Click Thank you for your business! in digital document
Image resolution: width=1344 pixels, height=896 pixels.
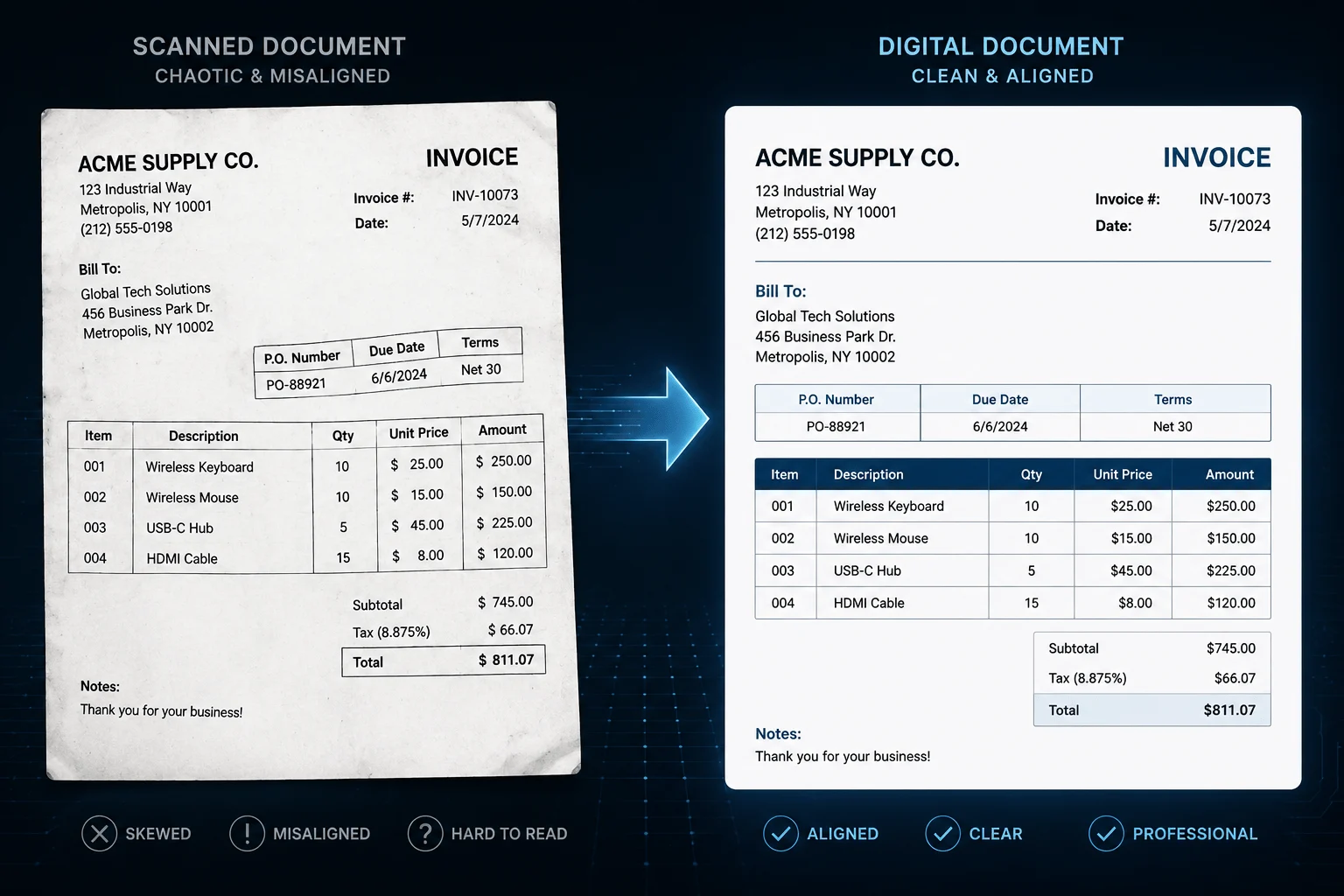tap(843, 756)
